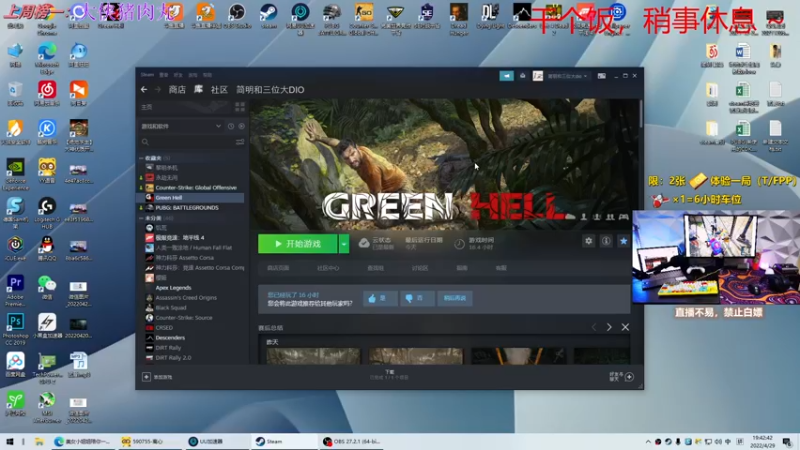The image size is (800, 450).
Task: Select Descenders in library list
Action: [x=170, y=338]
